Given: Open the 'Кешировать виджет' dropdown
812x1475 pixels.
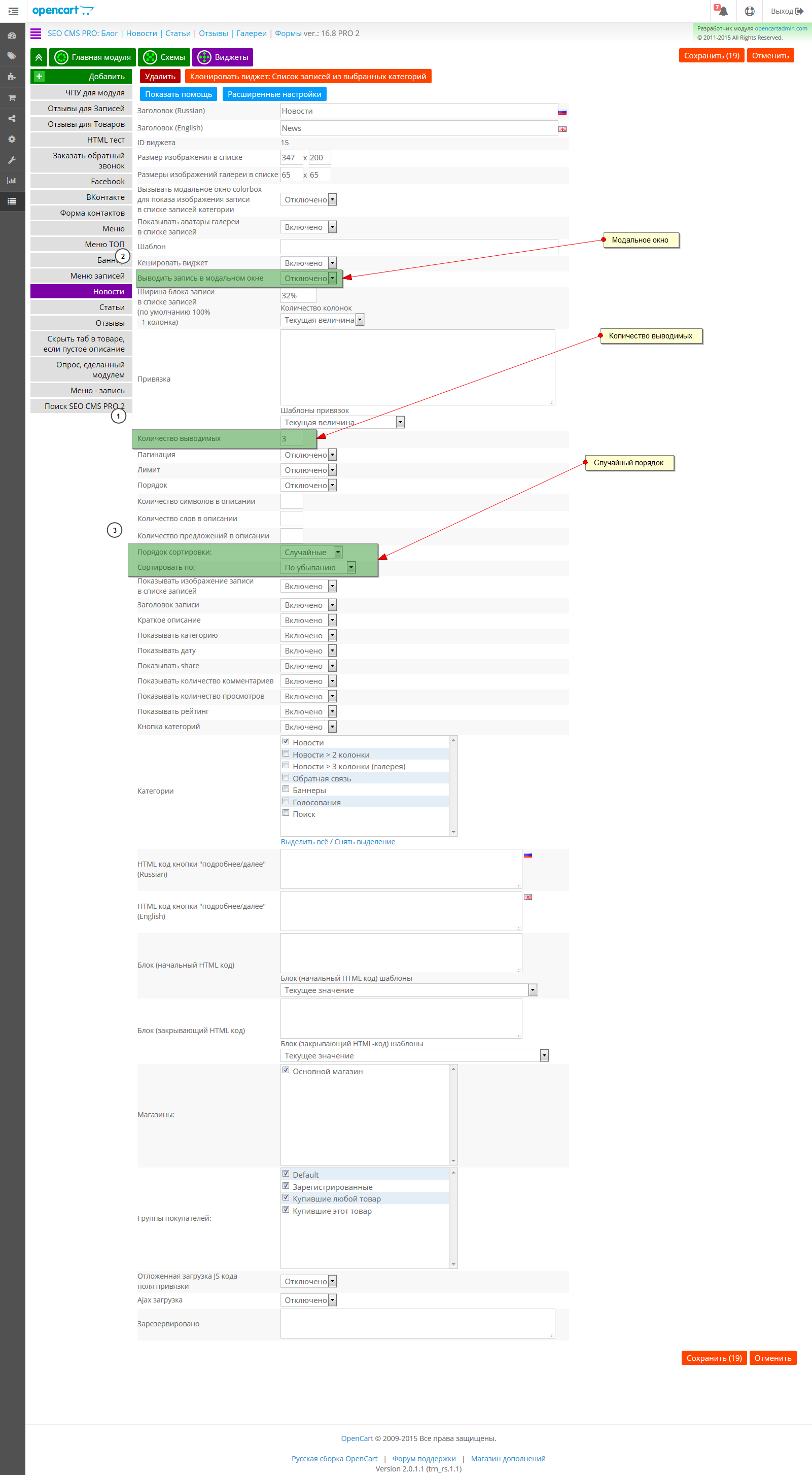Looking at the screenshot, I should pyautogui.click(x=308, y=263).
